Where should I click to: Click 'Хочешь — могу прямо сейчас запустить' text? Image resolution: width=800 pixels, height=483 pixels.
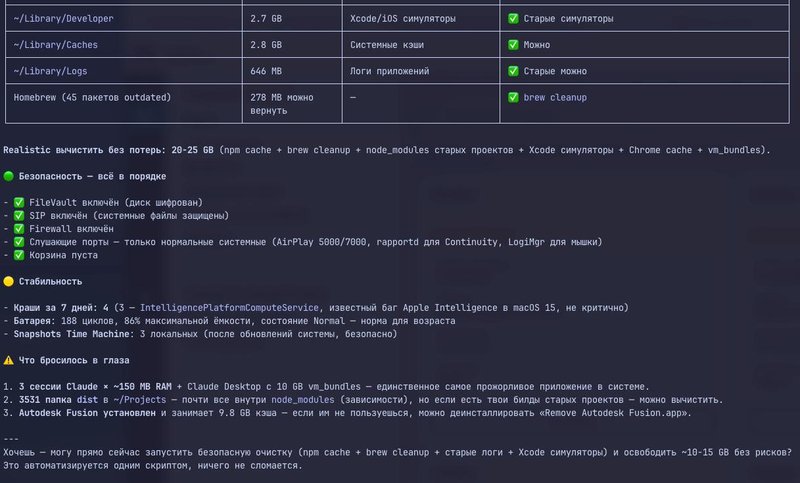click(97, 452)
